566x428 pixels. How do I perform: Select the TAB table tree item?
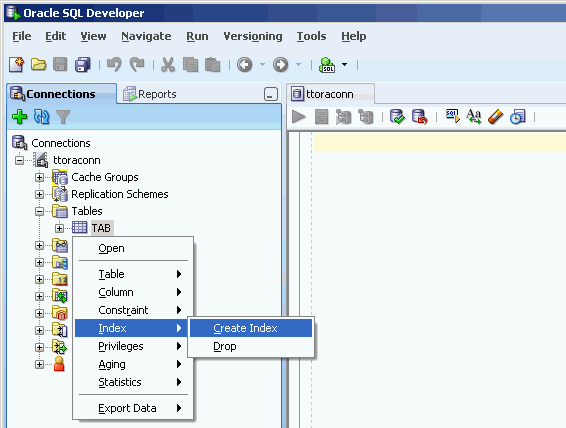click(101, 228)
